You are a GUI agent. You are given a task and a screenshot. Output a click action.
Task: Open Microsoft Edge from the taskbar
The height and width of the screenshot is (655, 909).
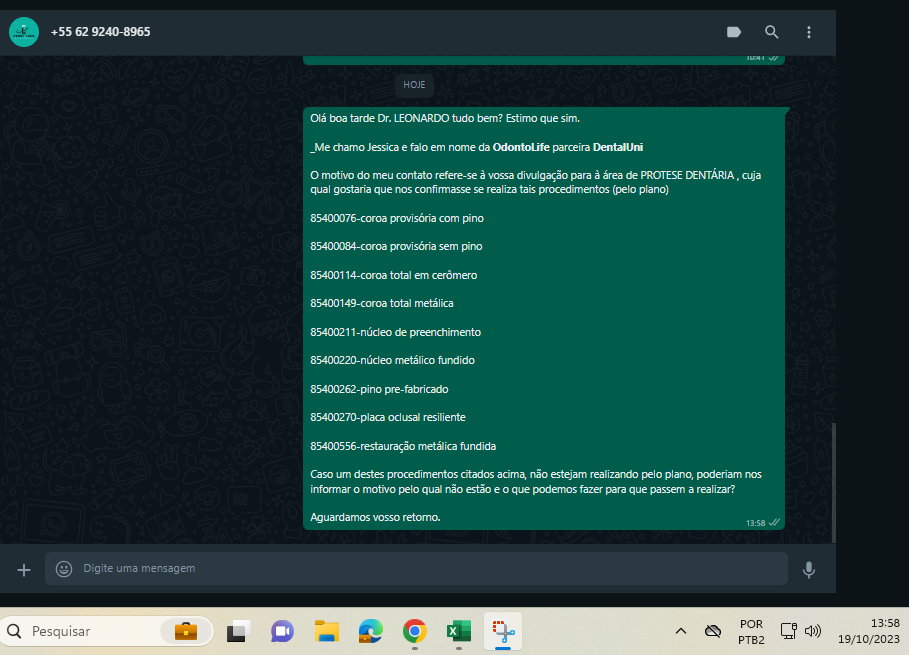[x=371, y=631]
